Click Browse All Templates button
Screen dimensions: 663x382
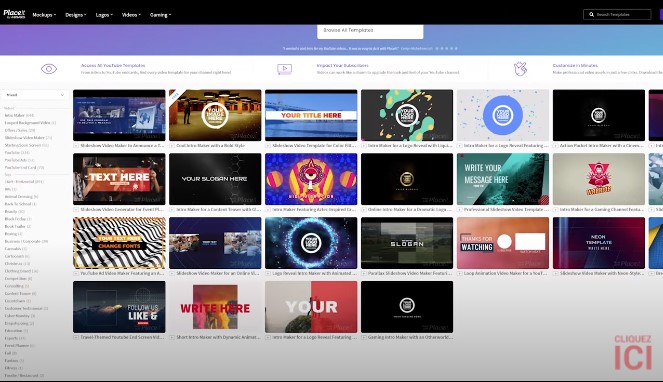pos(370,31)
